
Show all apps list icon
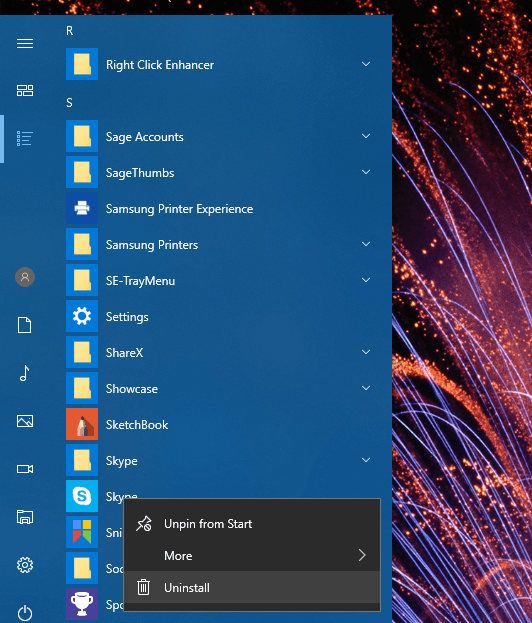25,139
